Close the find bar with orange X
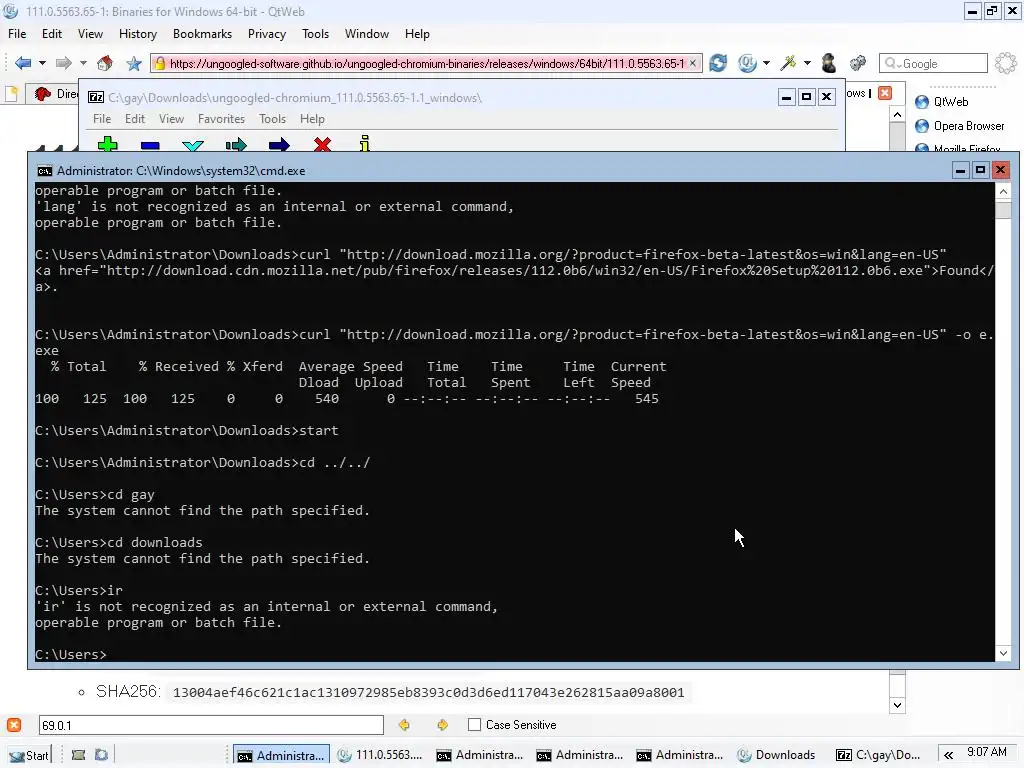Image resolution: width=1024 pixels, height=768 pixels. (14, 725)
